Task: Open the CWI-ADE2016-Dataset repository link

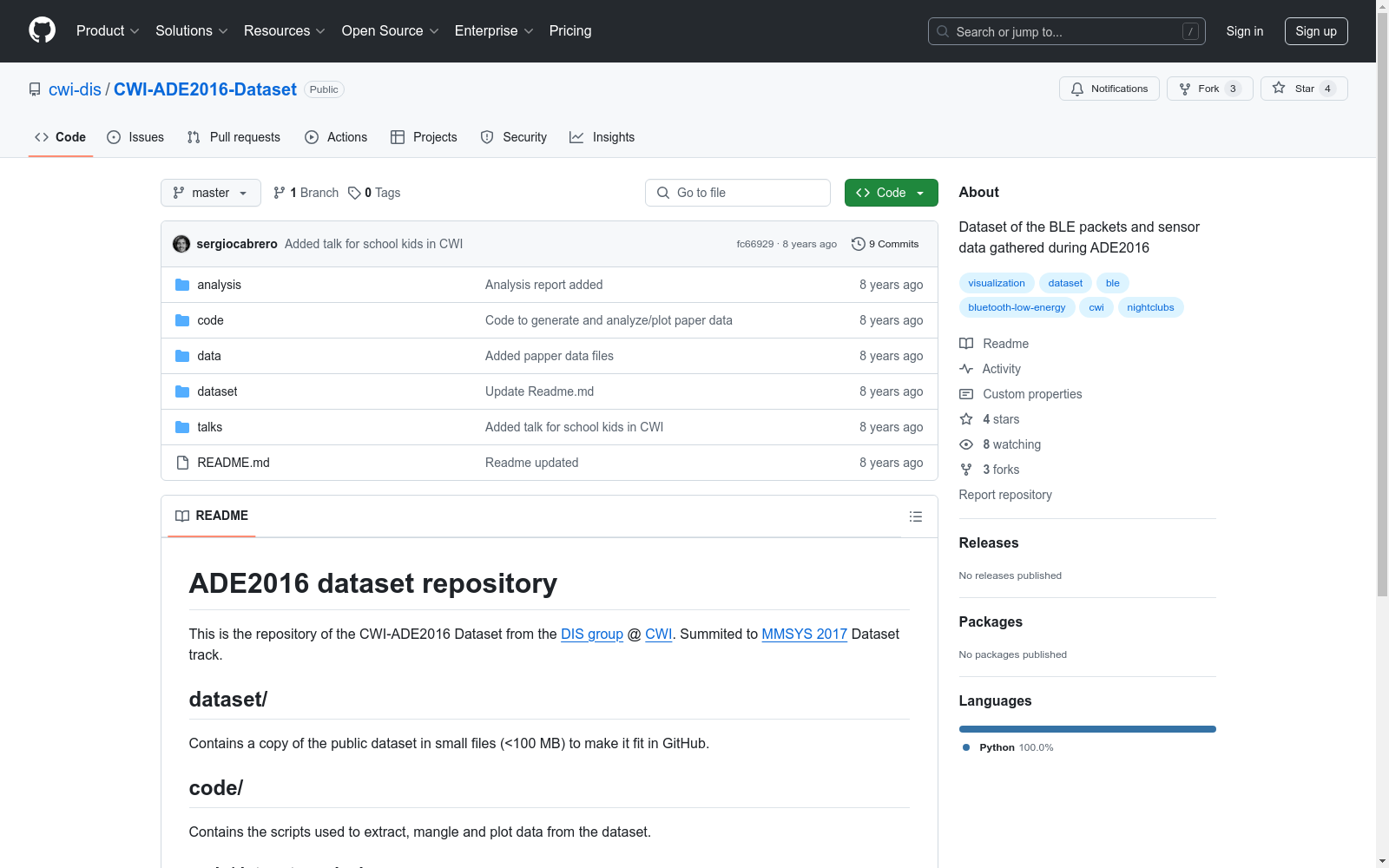Action: click(x=205, y=89)
